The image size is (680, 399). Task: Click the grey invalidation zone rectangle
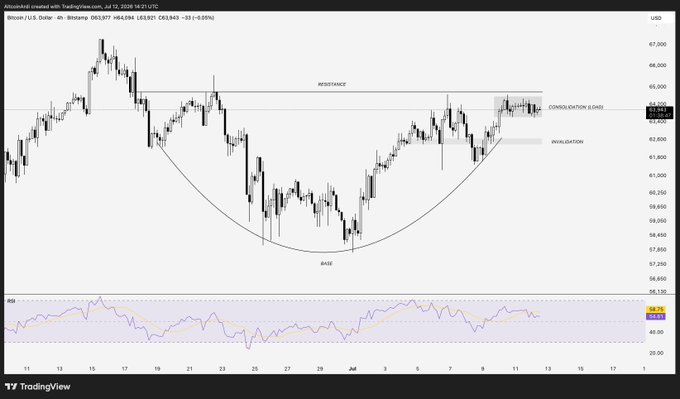(x=475, y=141)
